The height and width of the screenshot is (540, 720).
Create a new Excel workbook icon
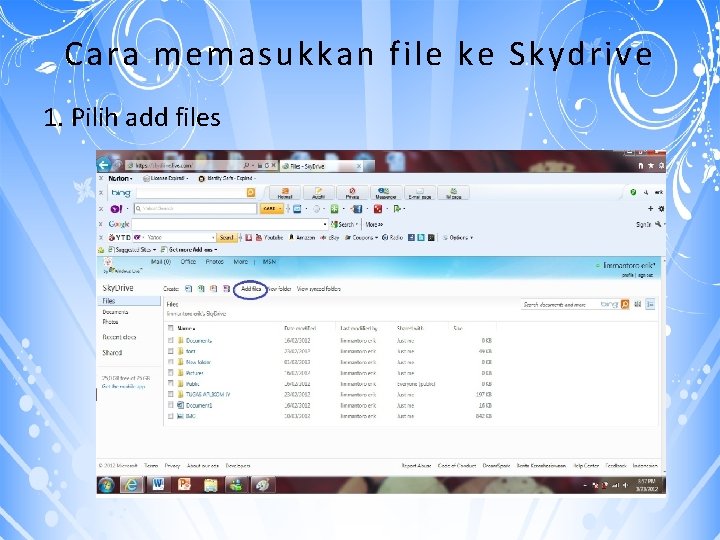pyautogui.click(x=201, y=289)
